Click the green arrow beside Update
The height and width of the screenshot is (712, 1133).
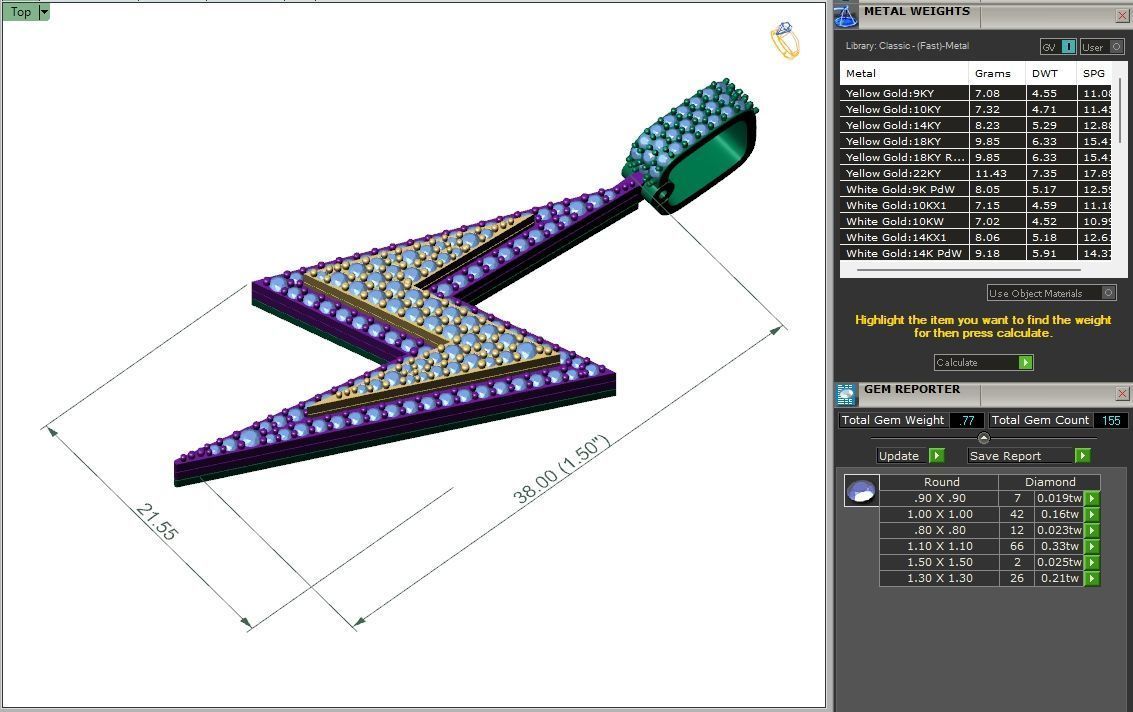tap(936, 455)
